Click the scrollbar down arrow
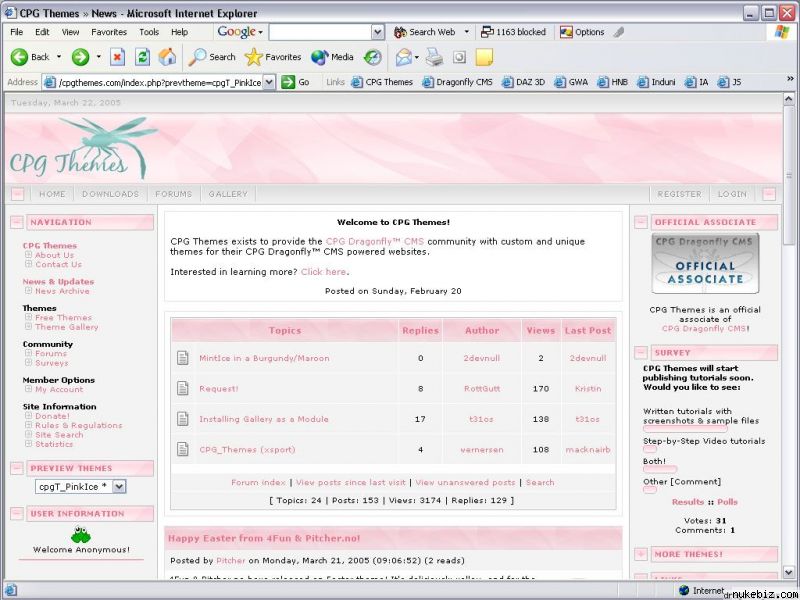 point(789,572)
